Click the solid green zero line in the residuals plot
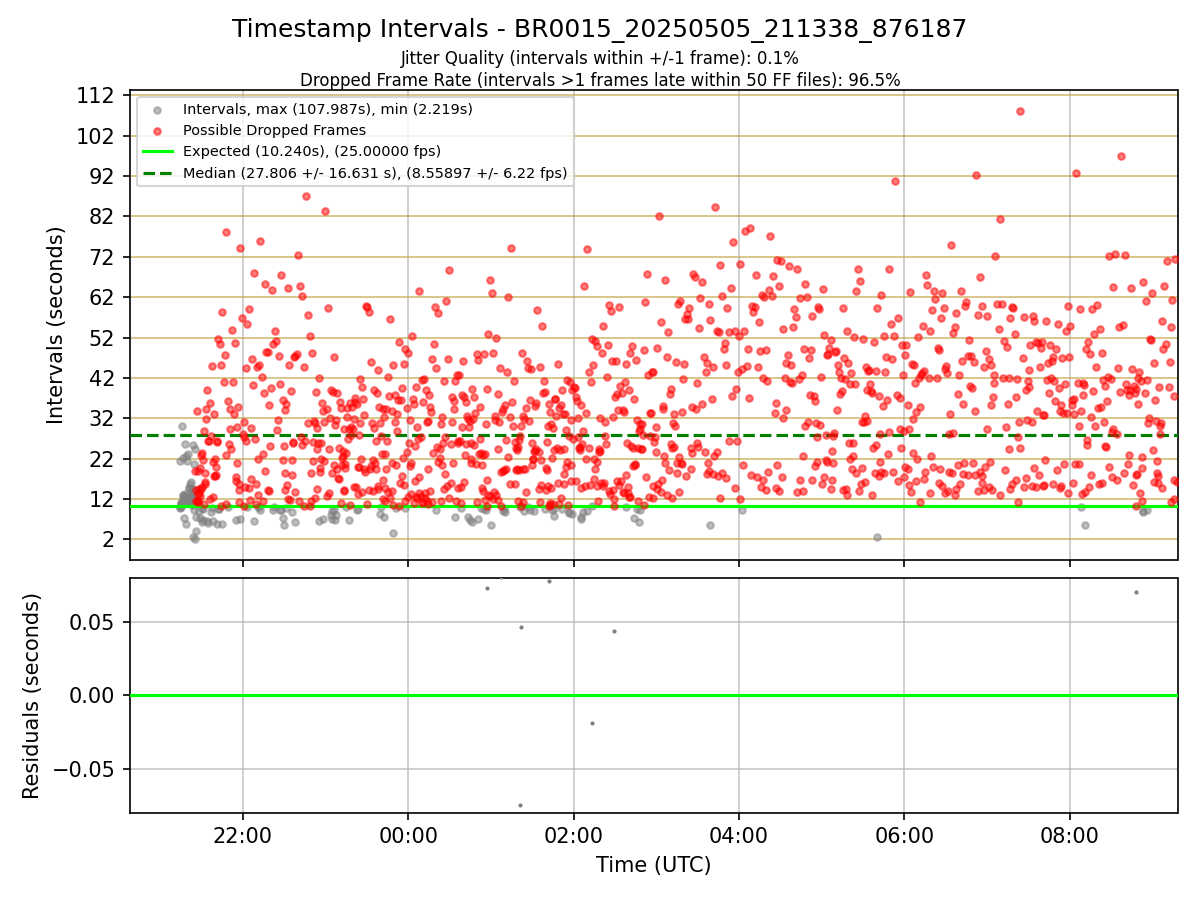The width and height of the screenshot is (1200, 900). click(653, 695)
